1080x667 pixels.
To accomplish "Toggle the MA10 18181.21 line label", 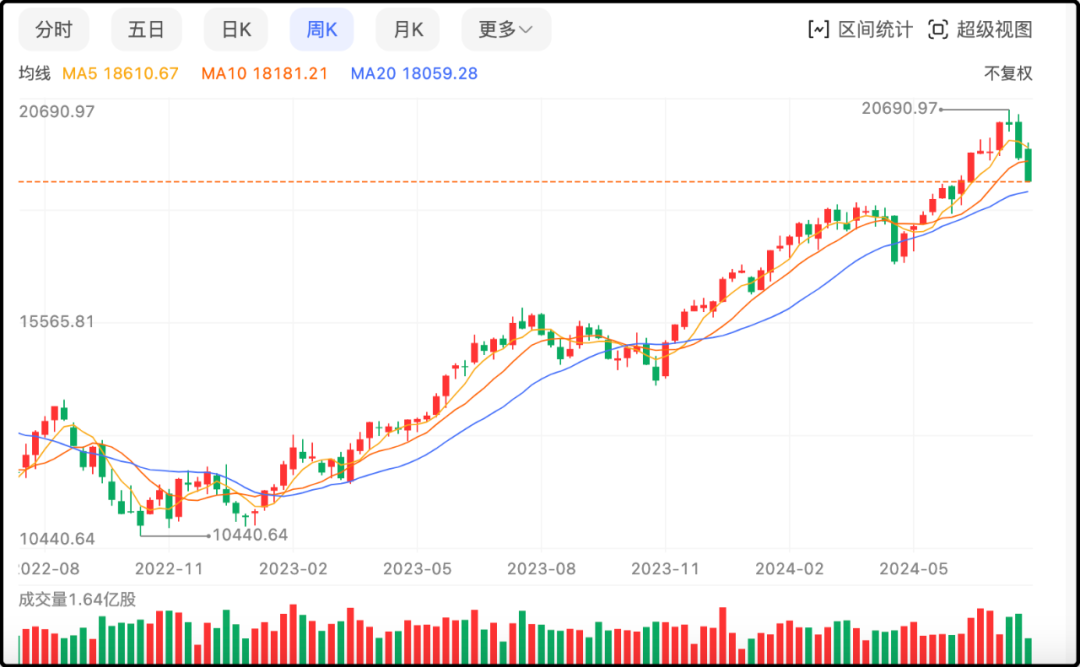I will 264,73.
